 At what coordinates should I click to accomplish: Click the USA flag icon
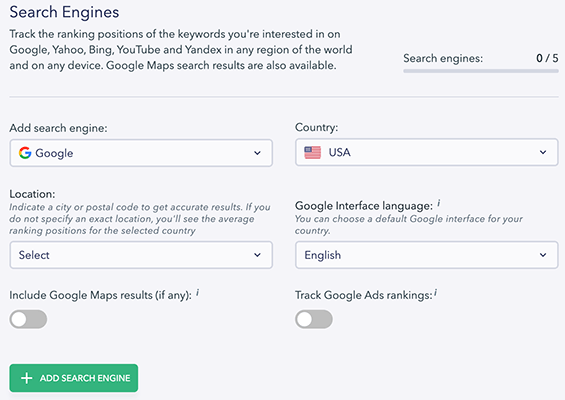tap(312, 152)
